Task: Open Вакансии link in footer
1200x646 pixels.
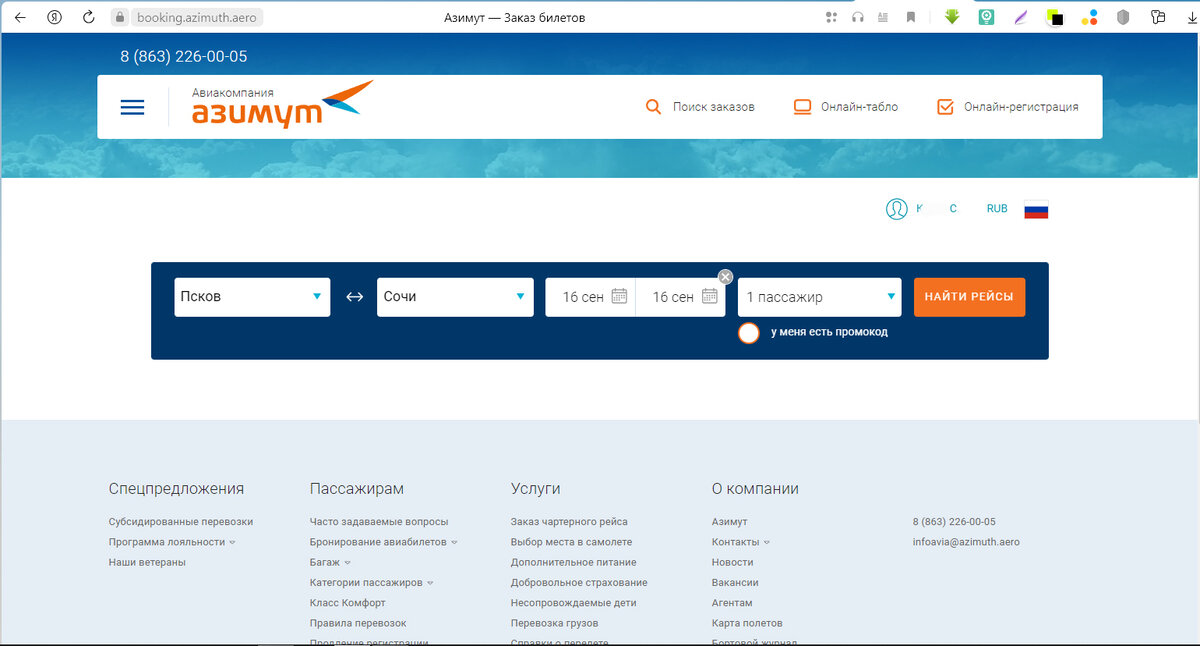Action: point(735,582)
